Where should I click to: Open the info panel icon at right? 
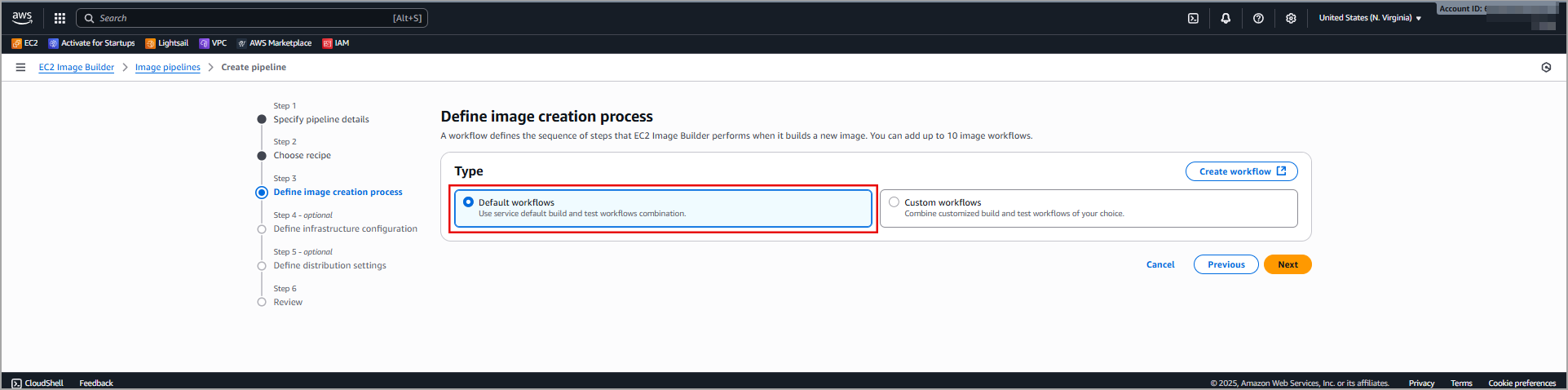pos(1546,67)
